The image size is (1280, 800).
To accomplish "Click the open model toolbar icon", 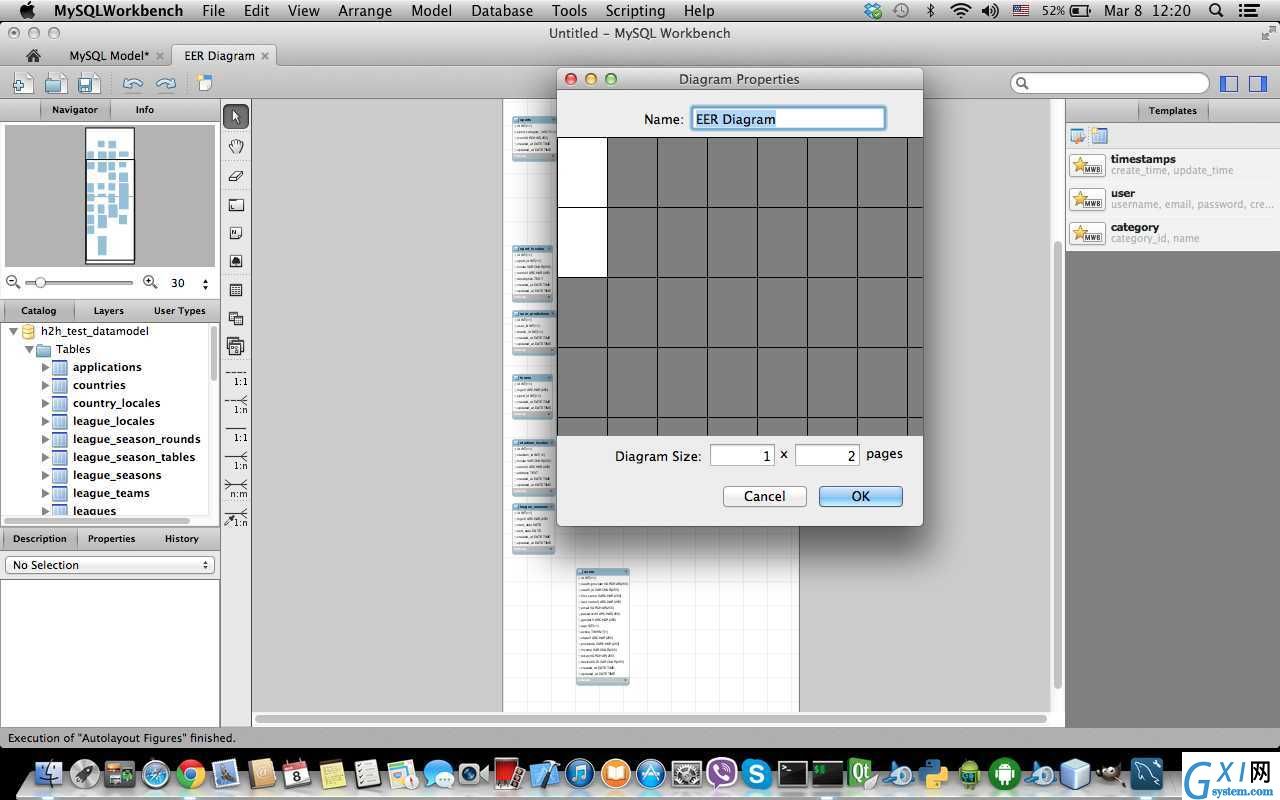I will click(x=55, y=84).
